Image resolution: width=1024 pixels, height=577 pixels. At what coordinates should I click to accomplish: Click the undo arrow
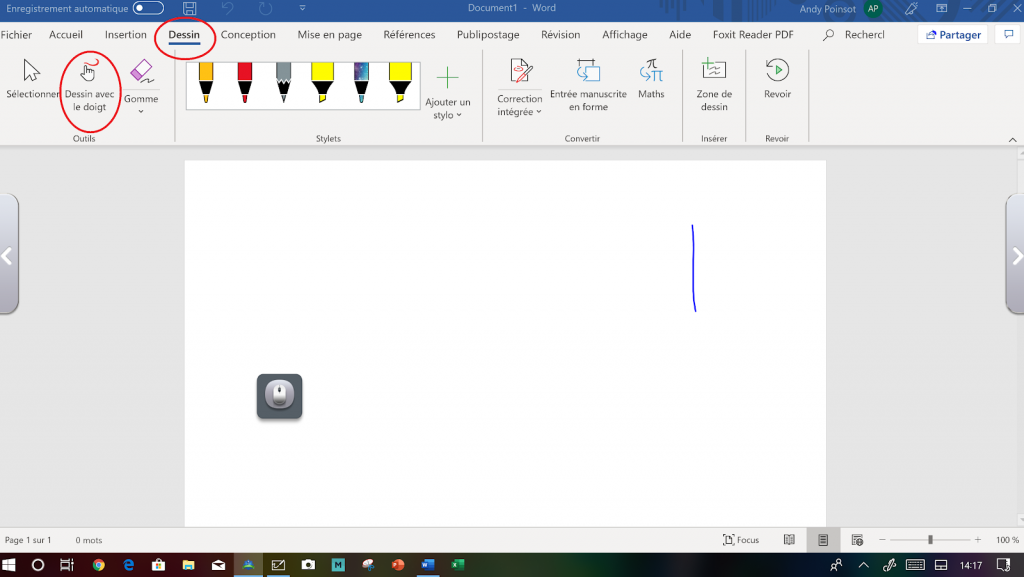coord(227,8)
